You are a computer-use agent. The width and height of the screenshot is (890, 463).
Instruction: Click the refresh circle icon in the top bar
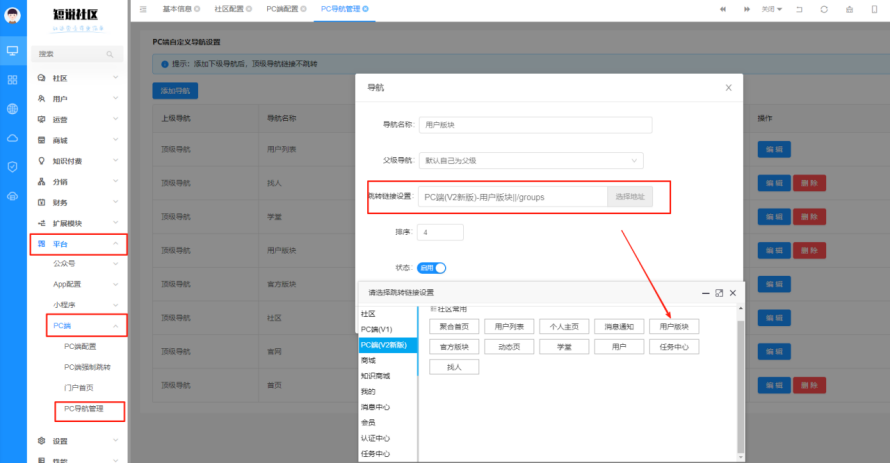(x=824, y=9)
